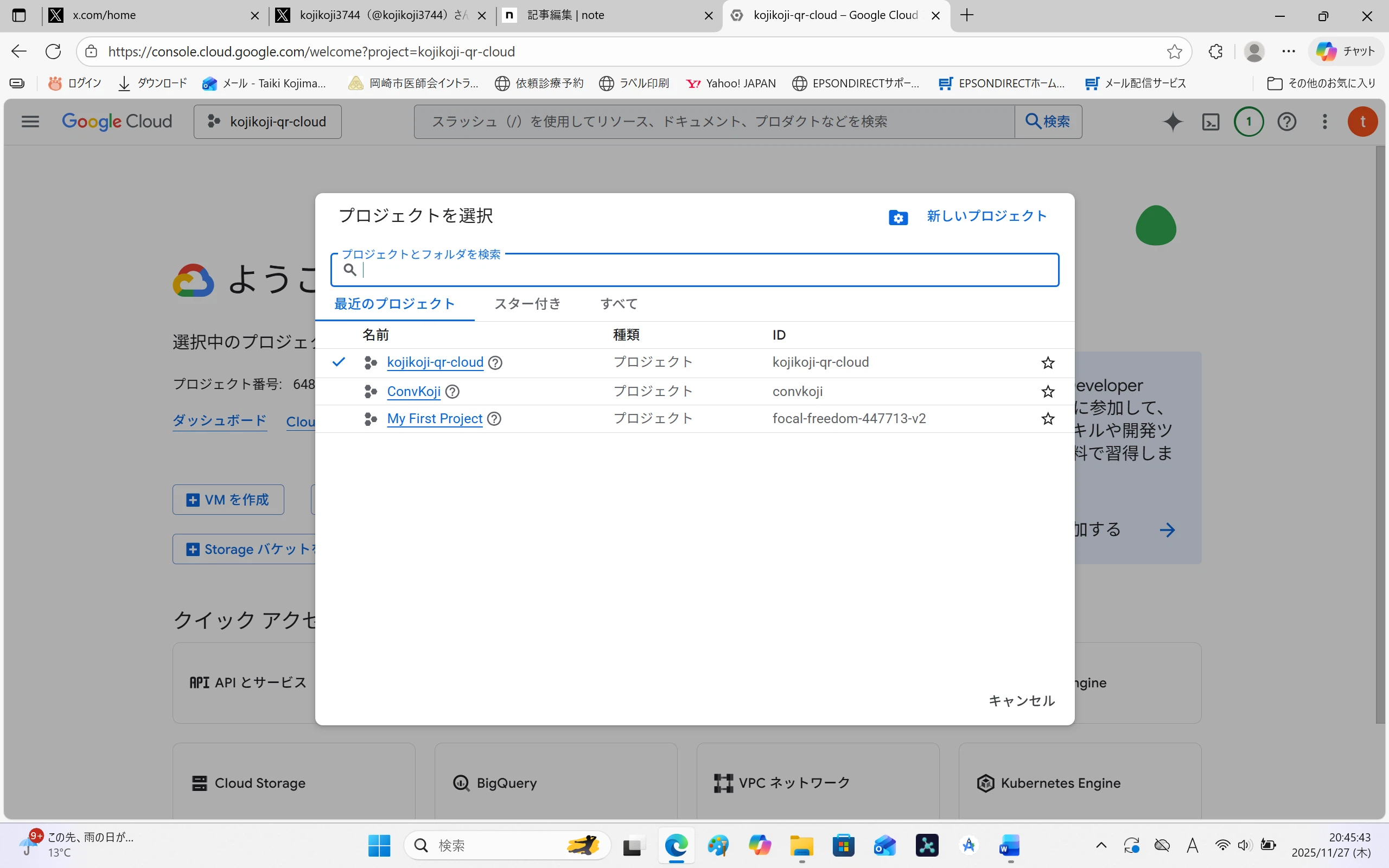Click the help icon beside My First Project
Image resolution: width=1389 pixels, height=868 pixels.
[x=494, y=419]
